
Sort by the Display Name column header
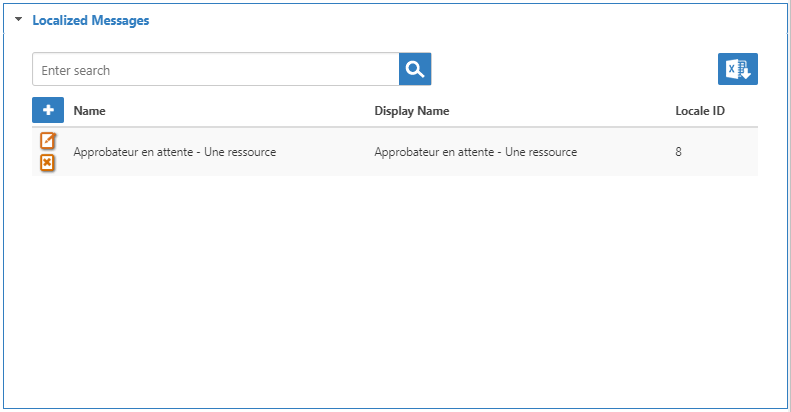411,111
